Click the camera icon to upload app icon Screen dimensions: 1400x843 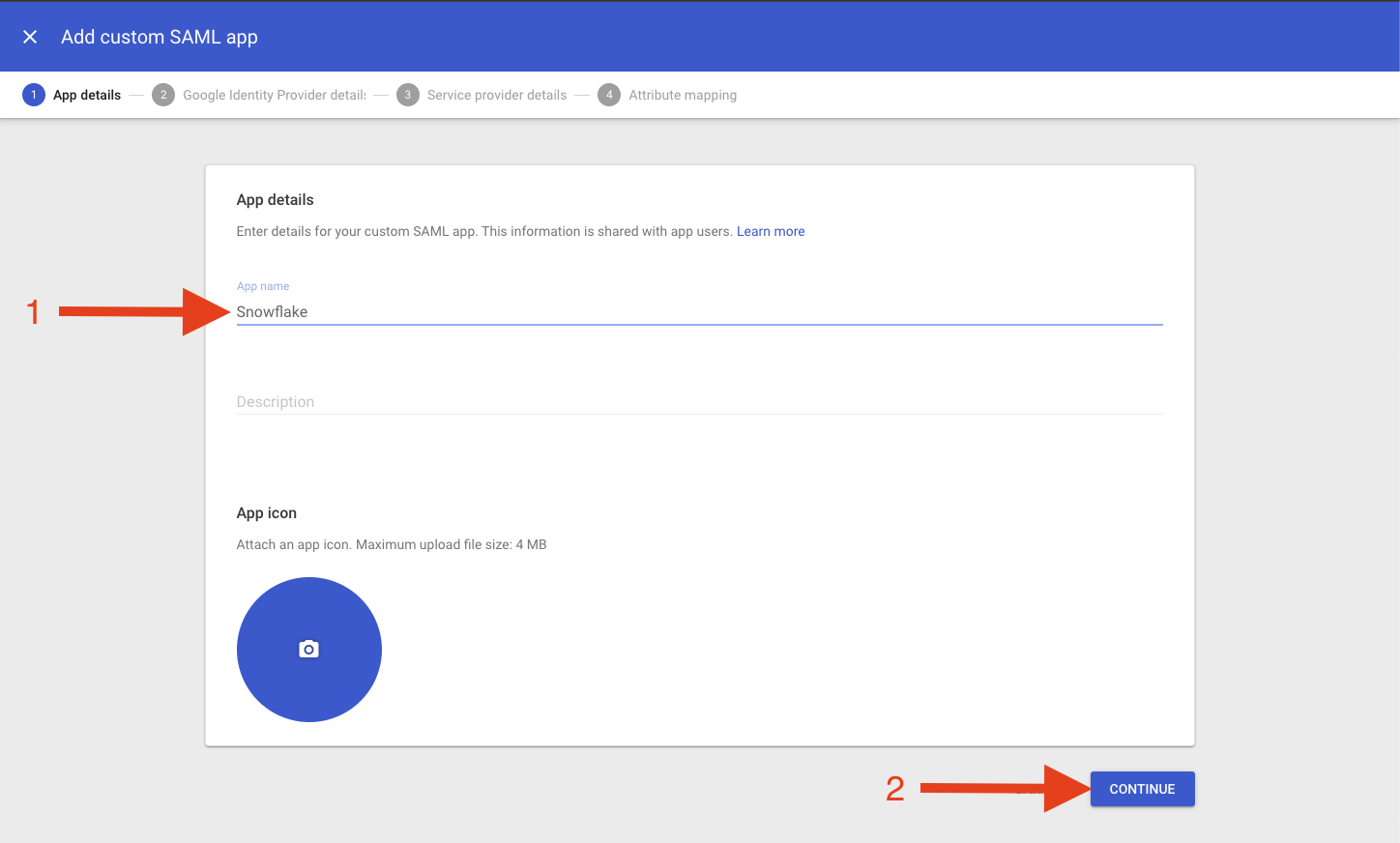pos(308,650)
